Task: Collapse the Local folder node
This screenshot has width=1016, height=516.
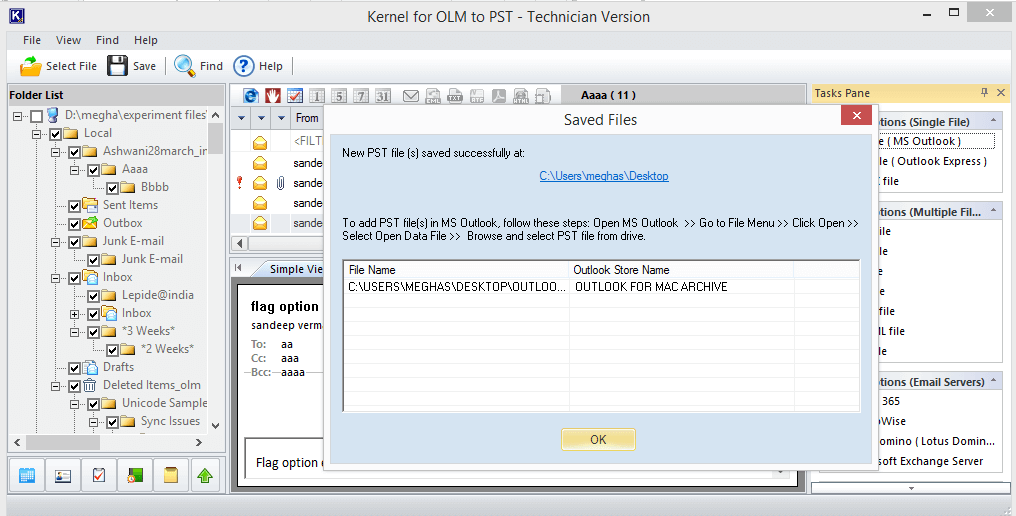Action: (36, 134)
